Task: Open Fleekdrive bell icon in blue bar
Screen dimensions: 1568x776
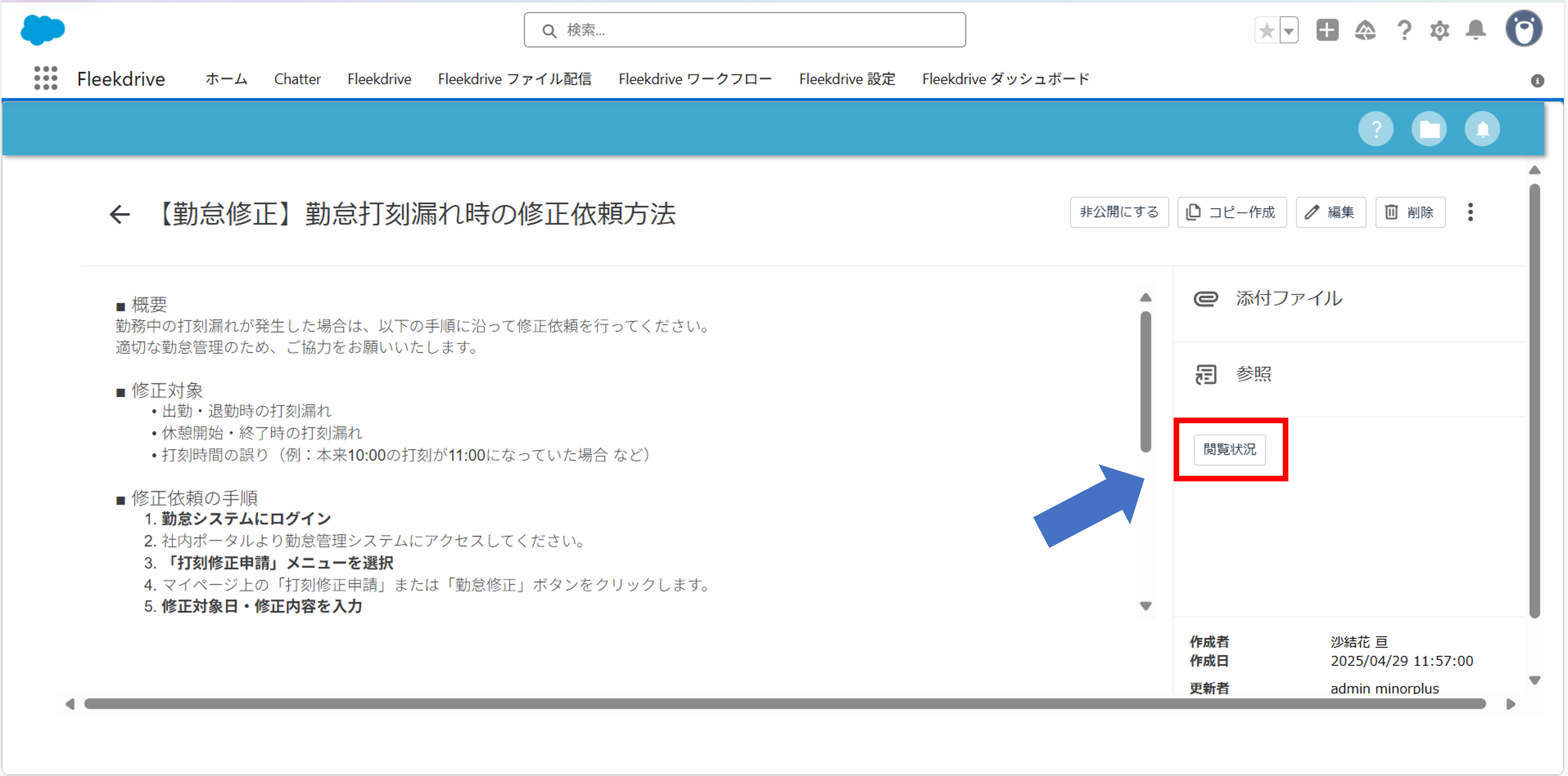Action: [x=1482, y=129]
